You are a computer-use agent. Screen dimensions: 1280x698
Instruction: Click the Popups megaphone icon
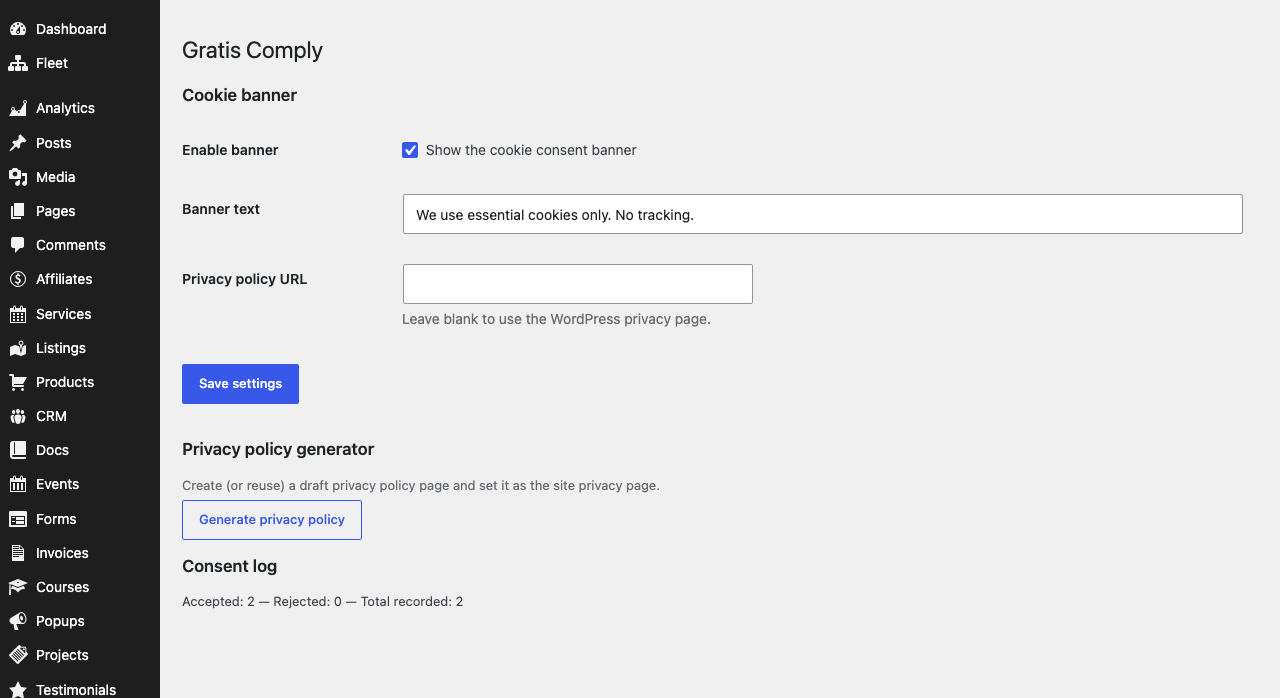(x=18, y=621)
